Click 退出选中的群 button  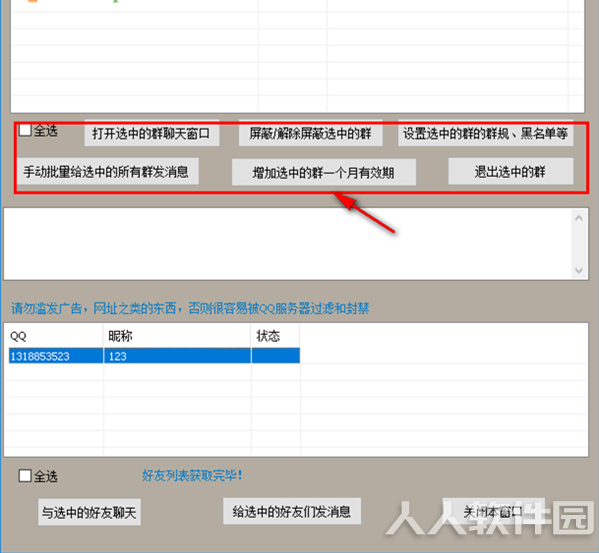coord(511,171)
